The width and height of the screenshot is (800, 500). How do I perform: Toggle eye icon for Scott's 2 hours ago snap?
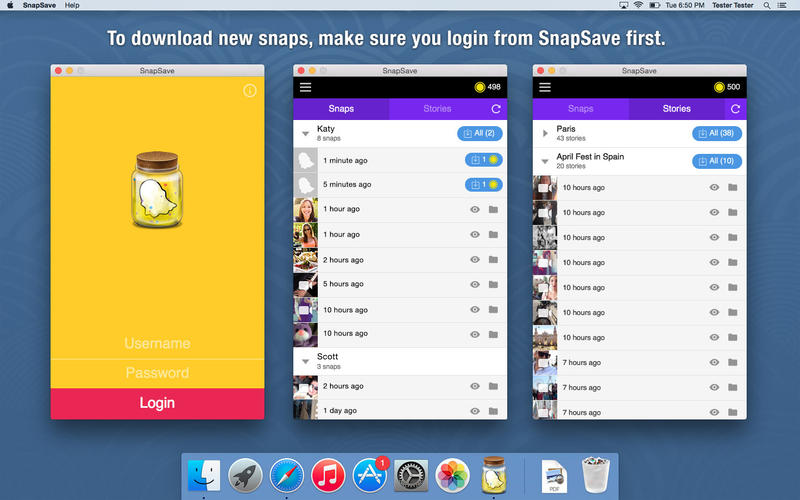475,386
